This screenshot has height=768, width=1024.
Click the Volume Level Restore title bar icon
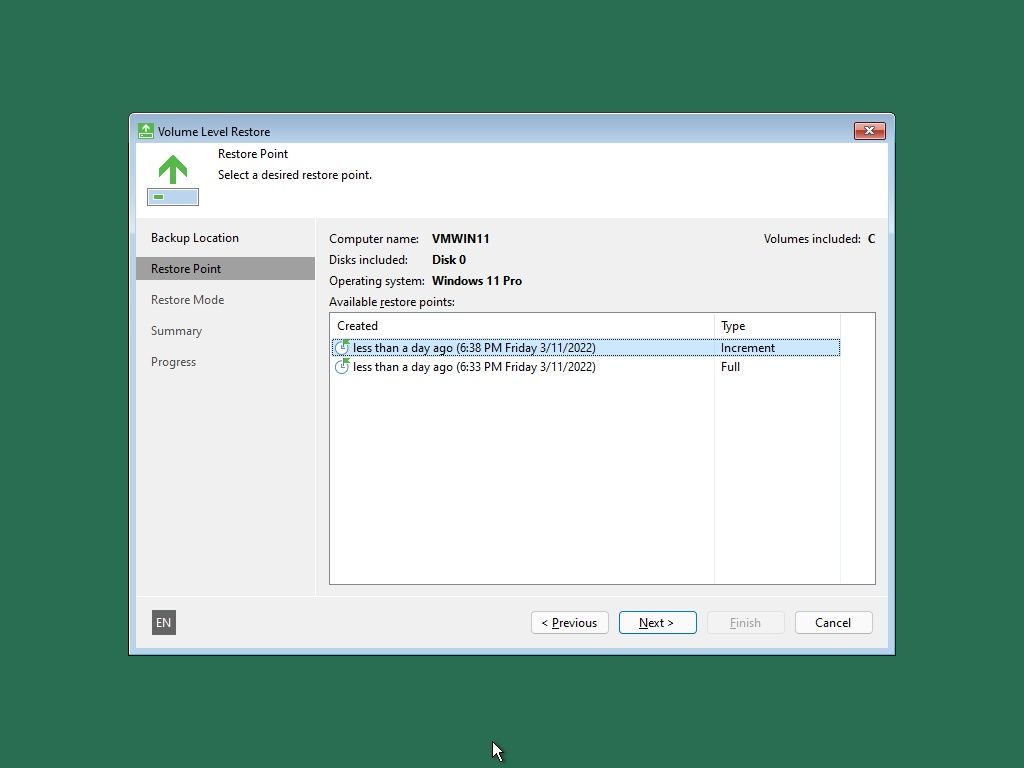146,131
